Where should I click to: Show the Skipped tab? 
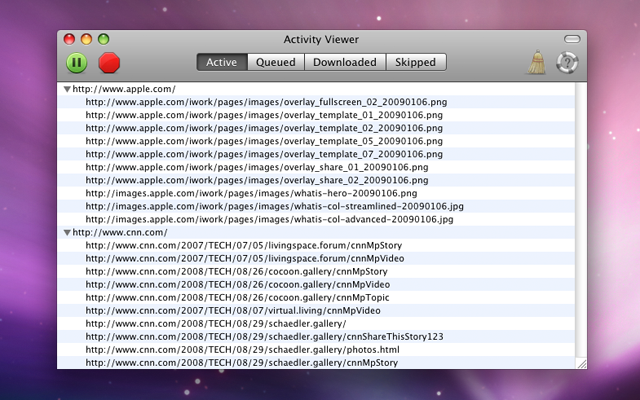pyautogui.click(x=415, y=62)
